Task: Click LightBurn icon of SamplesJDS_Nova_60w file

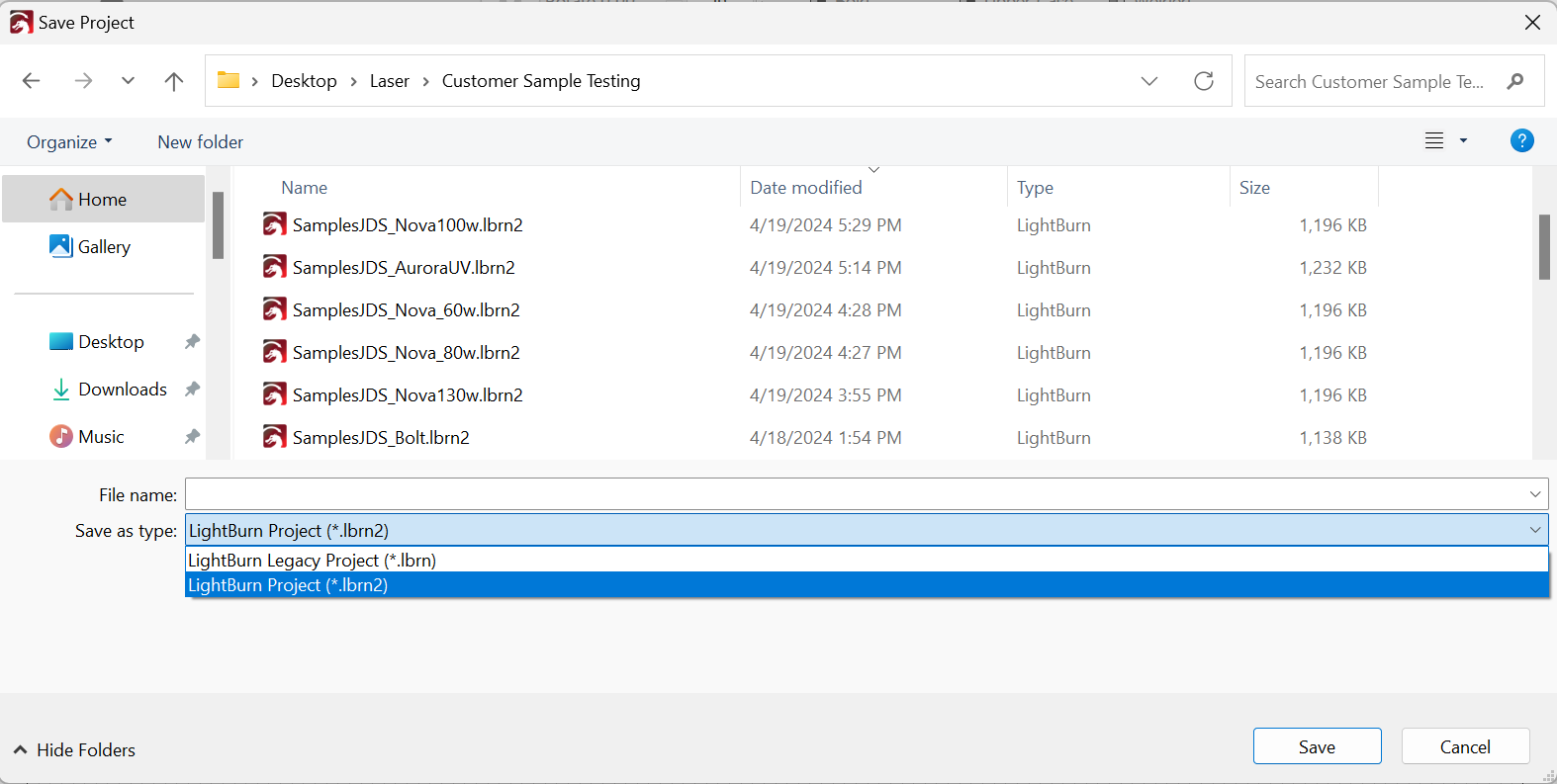Action: [x=275, y=309]
